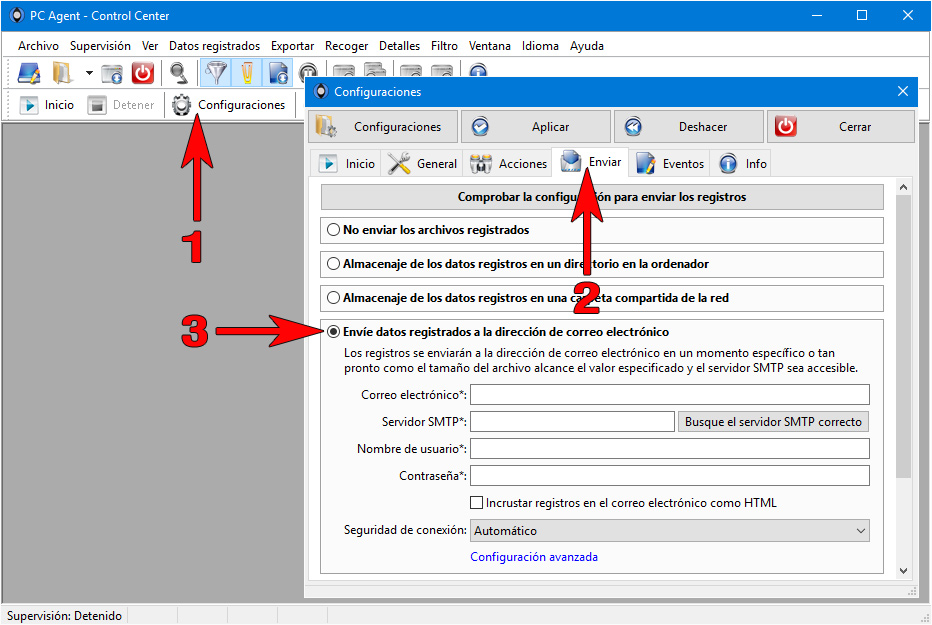Click 'Comprobar la configuración para enviar los registros'

tap(602, 197)
